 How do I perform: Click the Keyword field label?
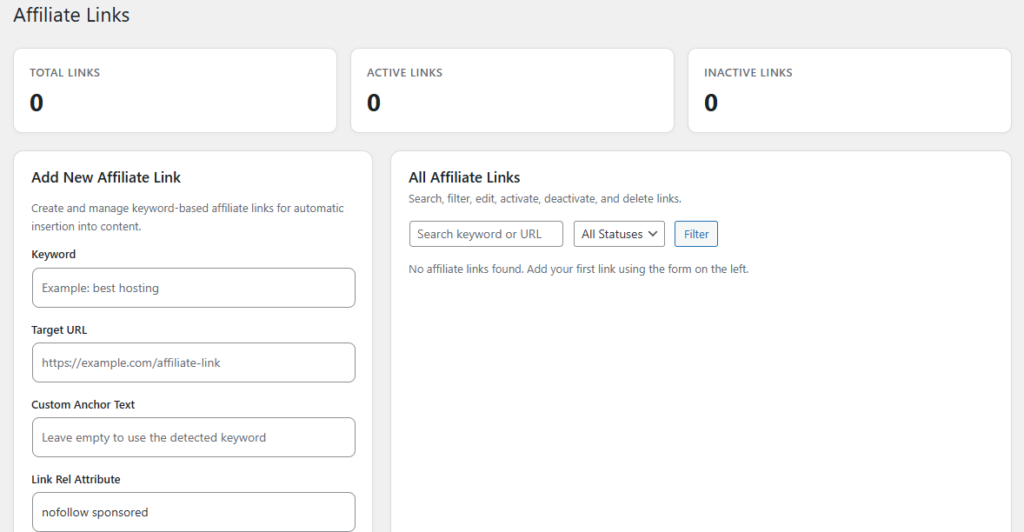[x=54, y=255]
